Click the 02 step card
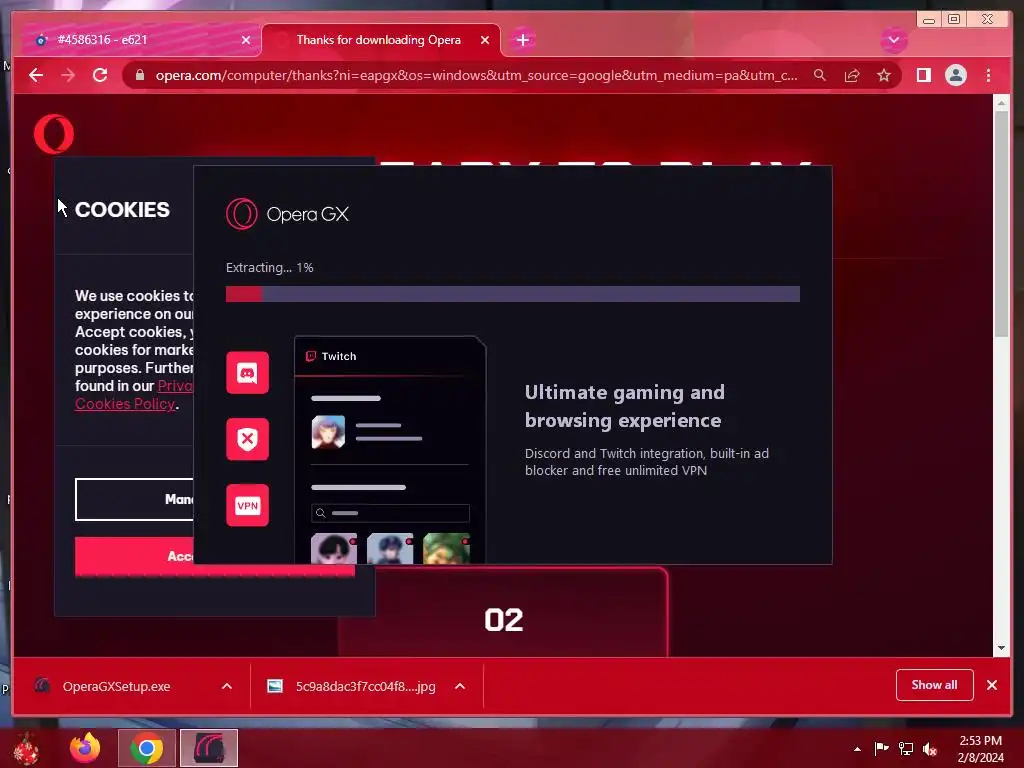Viewport: 1024px width, 768px height. (x=503, y=613)
